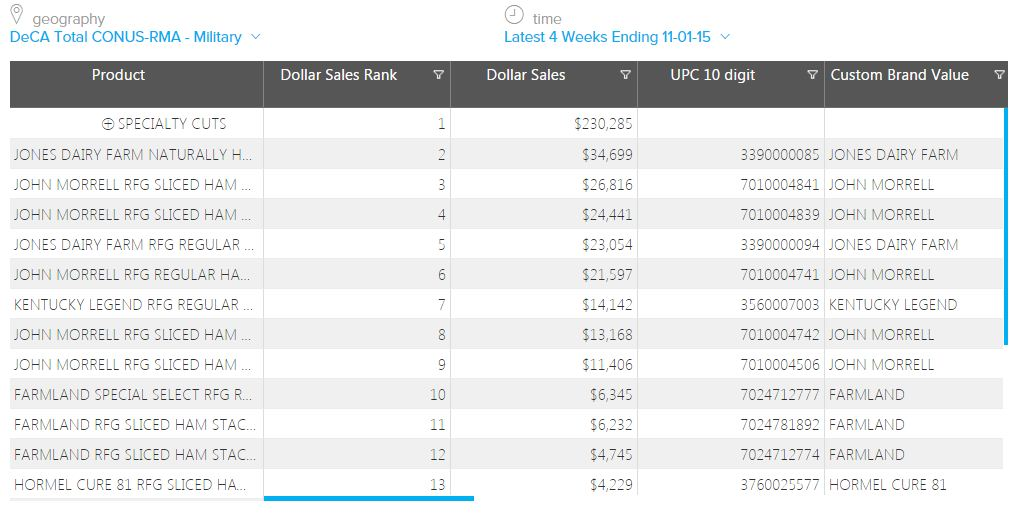This screenshot has width=1009, height=521.
Task: Click the $230,285 Dollar Sales cell
Action: click(603, 124)
